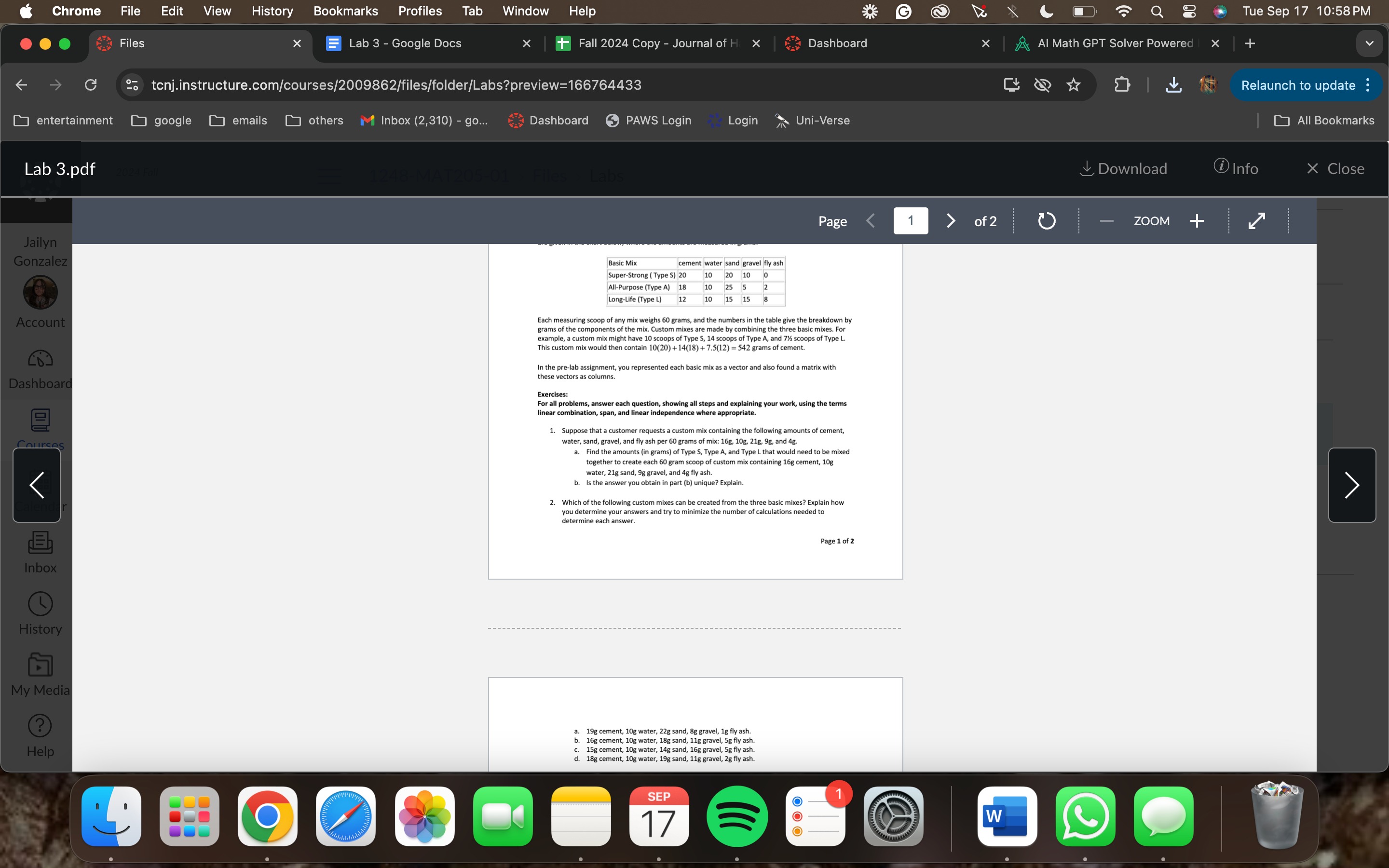Open Spotlight search in menu bar

[1157, 11]
